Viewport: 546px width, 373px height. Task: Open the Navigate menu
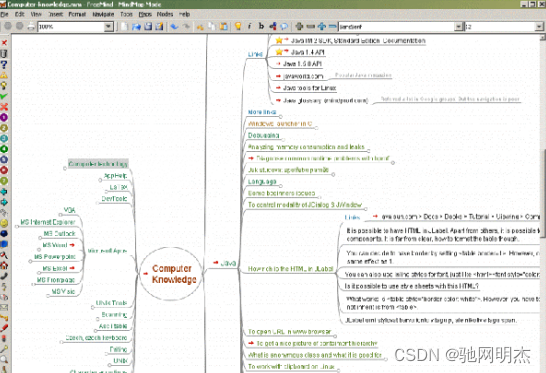pos(103,14)
